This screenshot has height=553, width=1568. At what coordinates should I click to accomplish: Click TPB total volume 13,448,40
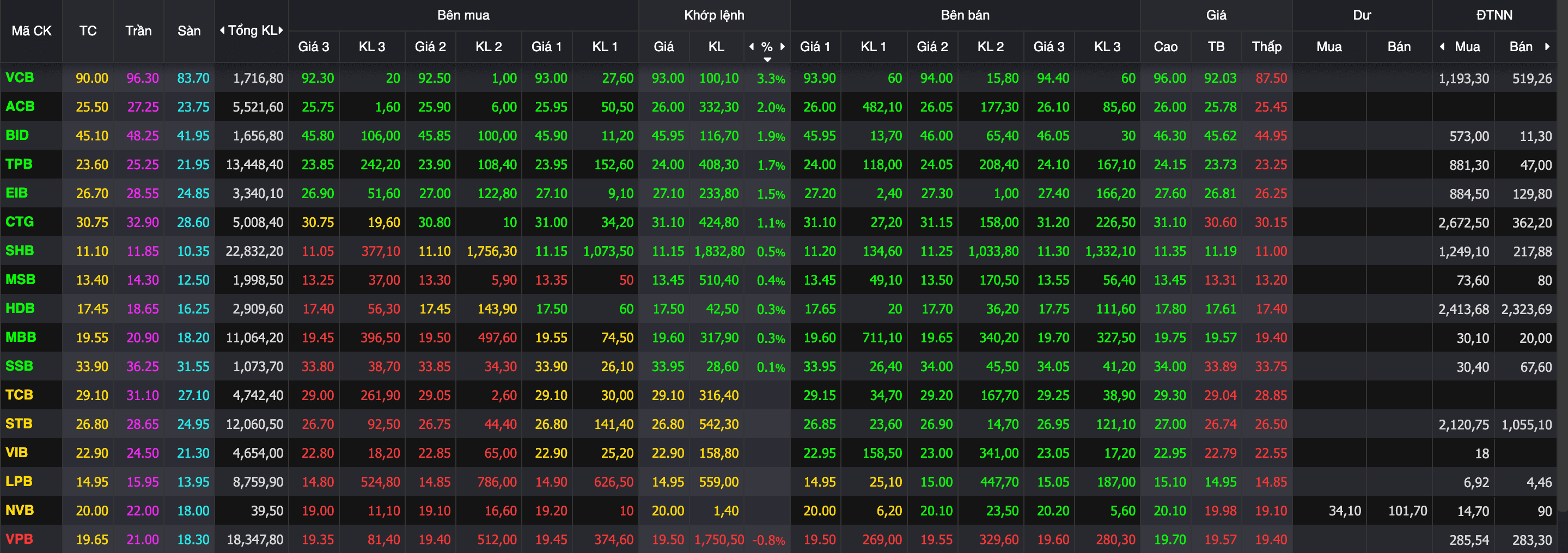tap(254, 165)
